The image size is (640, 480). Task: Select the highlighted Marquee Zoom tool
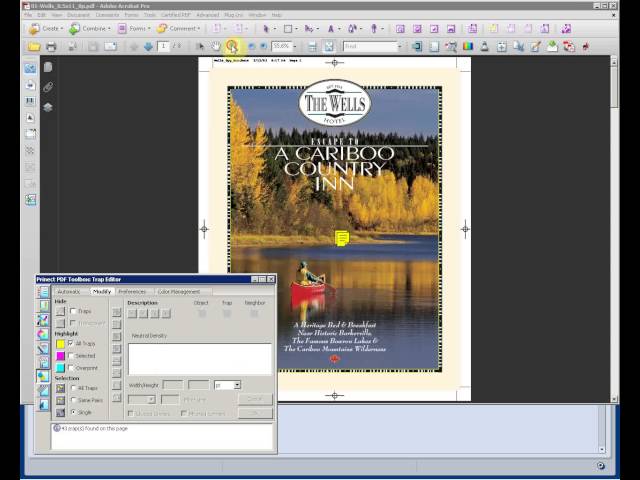coord(232,46)
